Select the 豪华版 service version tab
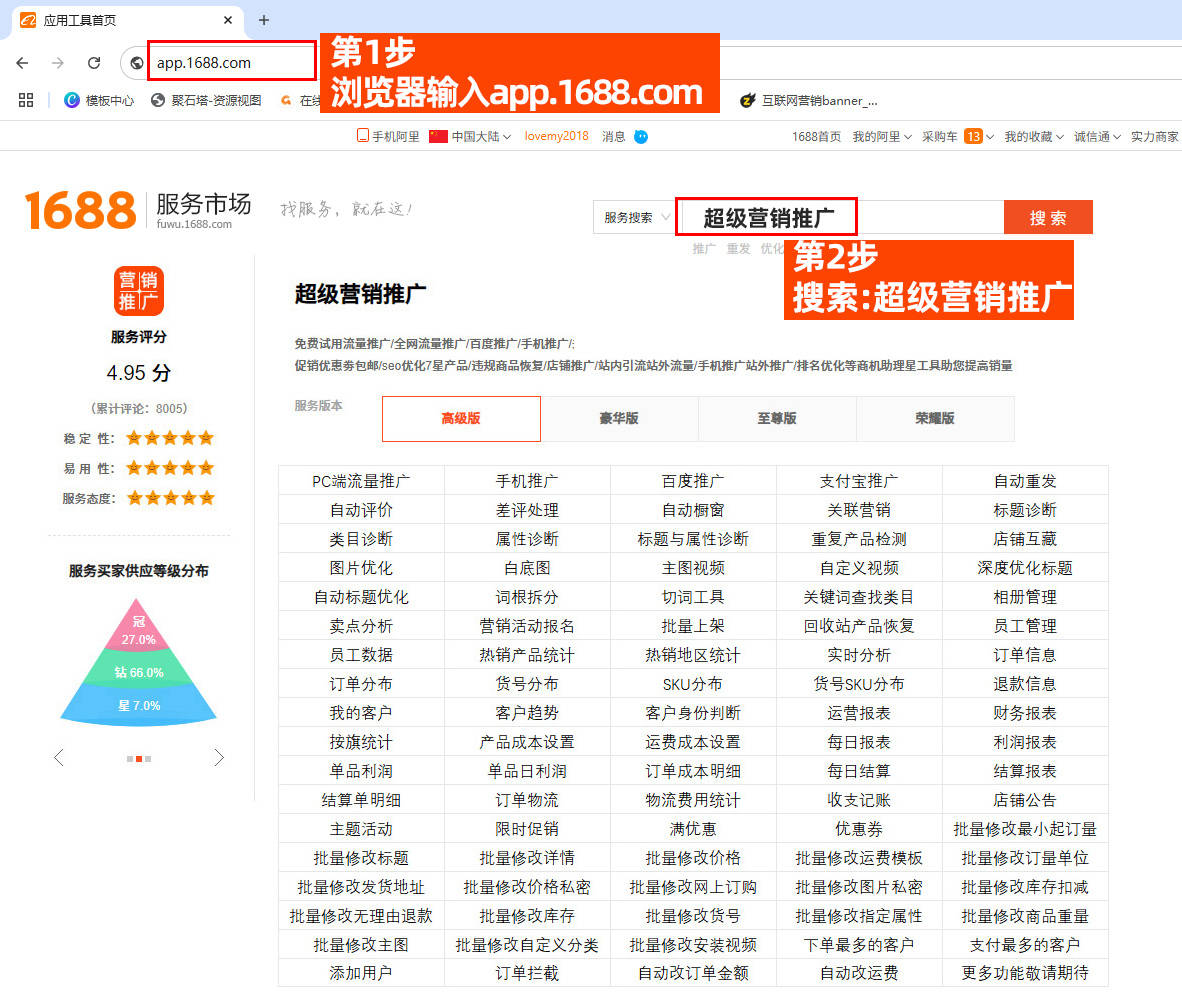Image resolution: width=1182 pixels, height=999 pixels. (x=619, y=418)
